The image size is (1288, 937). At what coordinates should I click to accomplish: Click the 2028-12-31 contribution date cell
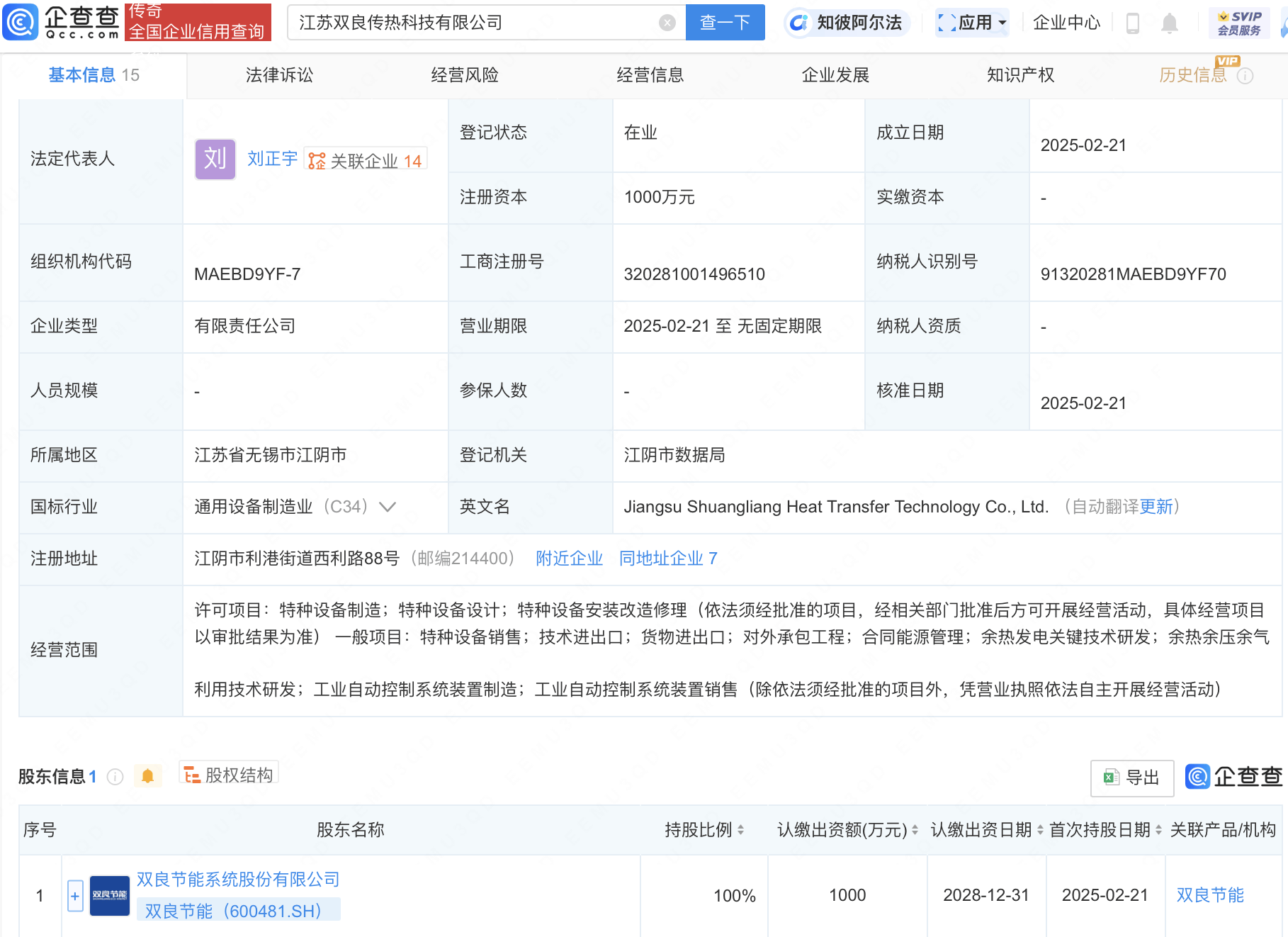[986, 895]
